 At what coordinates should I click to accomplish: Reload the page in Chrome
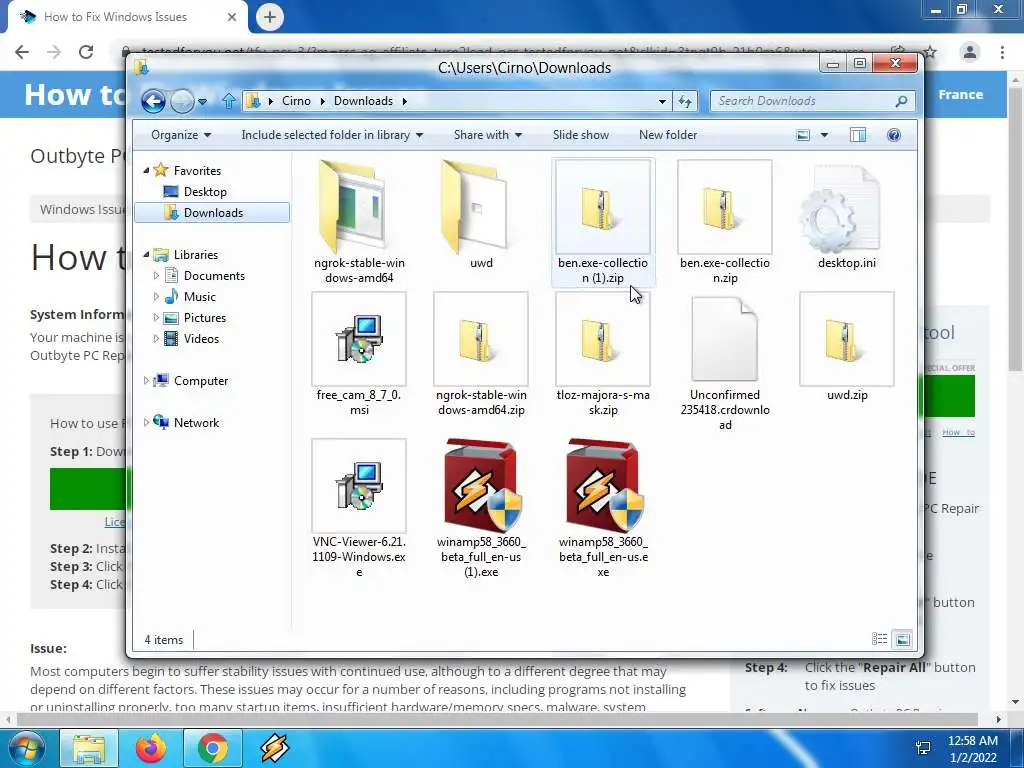(x=86, y=52)
